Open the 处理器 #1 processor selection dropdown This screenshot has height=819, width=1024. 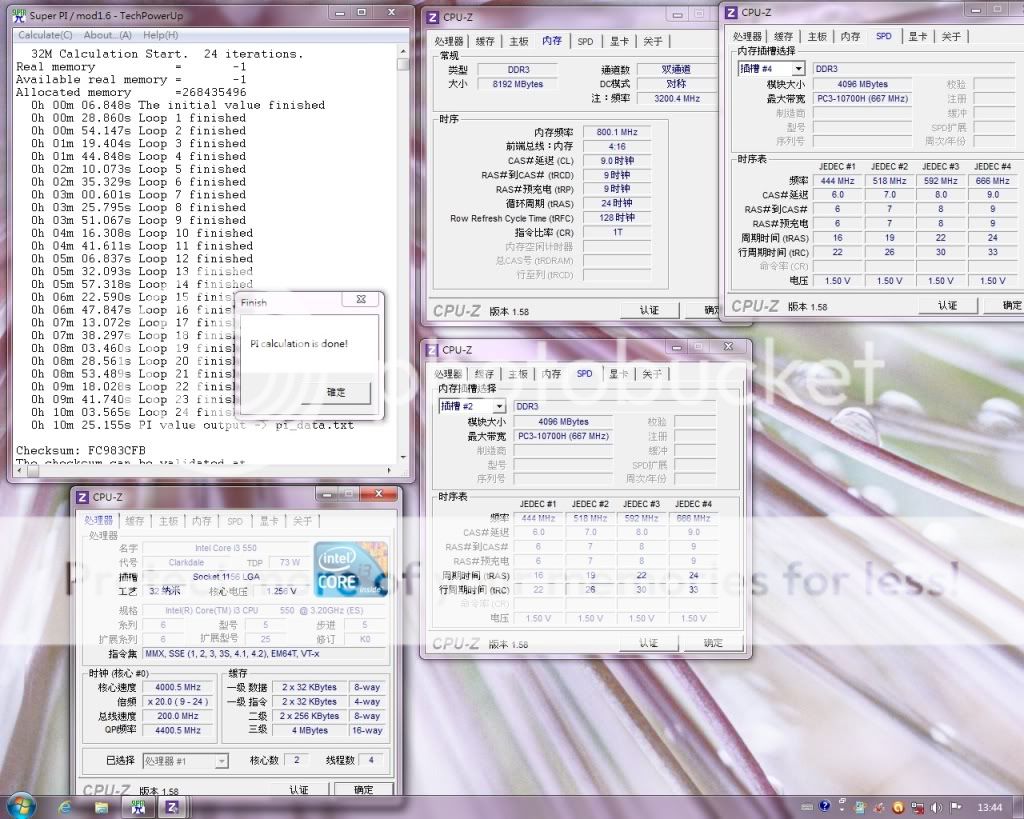[220, 761]
